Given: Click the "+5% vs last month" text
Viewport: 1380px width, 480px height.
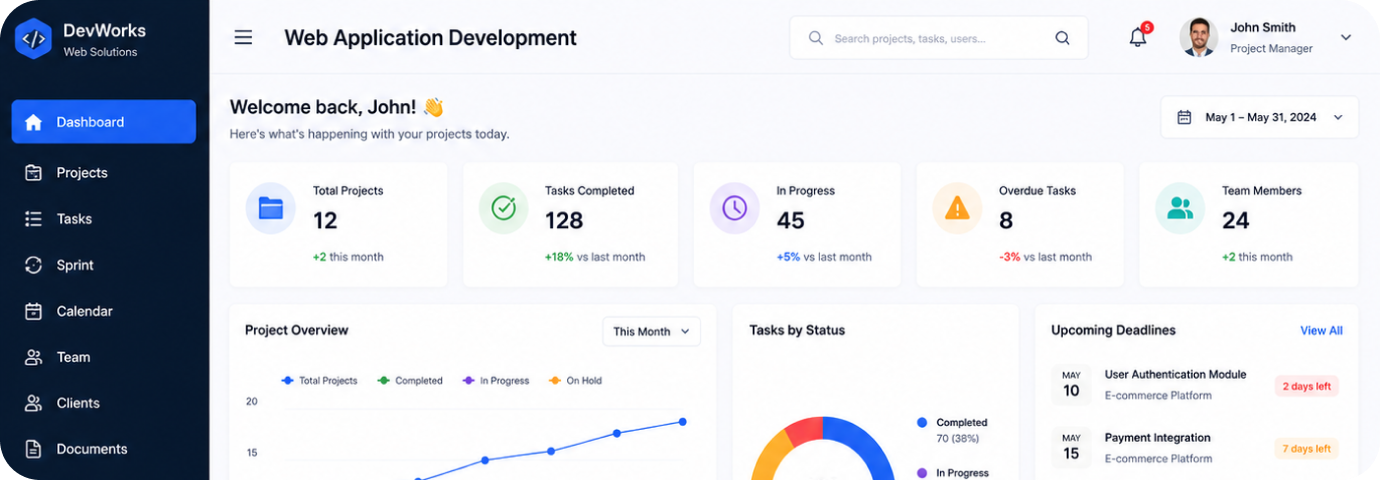Looking at the screenshot, I should click(x=824, y=257).
